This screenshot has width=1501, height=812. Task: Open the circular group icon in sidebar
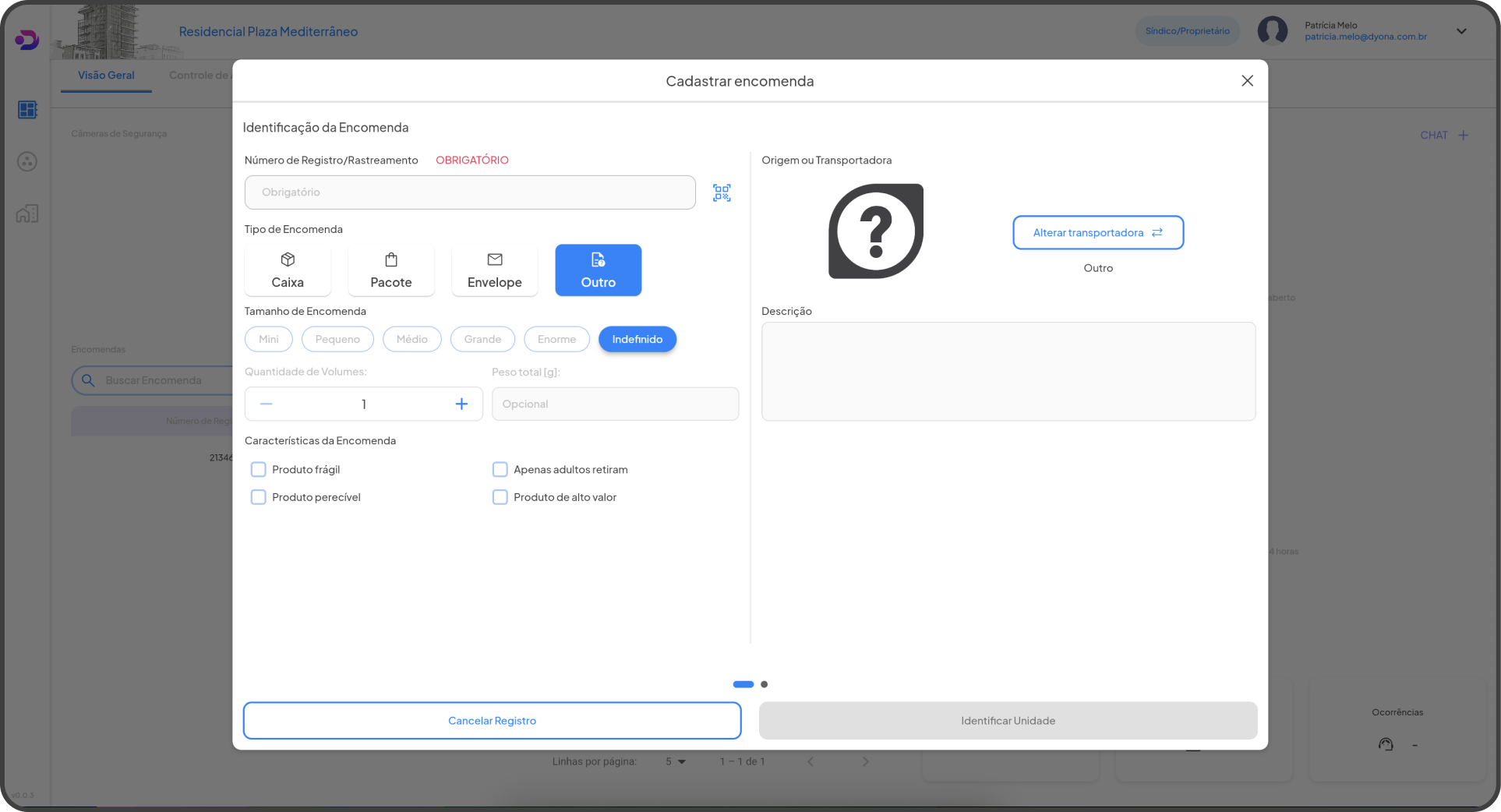click(x=27, y=162)
